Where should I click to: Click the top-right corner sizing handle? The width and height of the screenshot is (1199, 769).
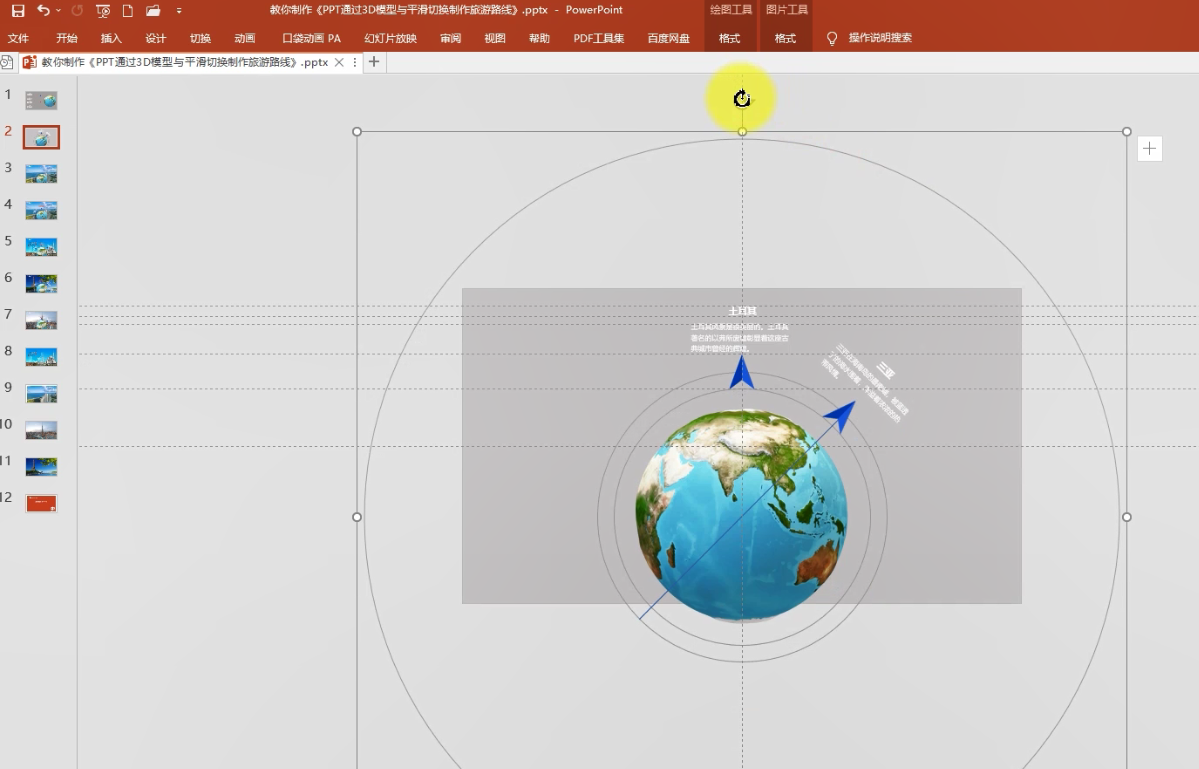pyautogui.click(x=1126, y=131)
